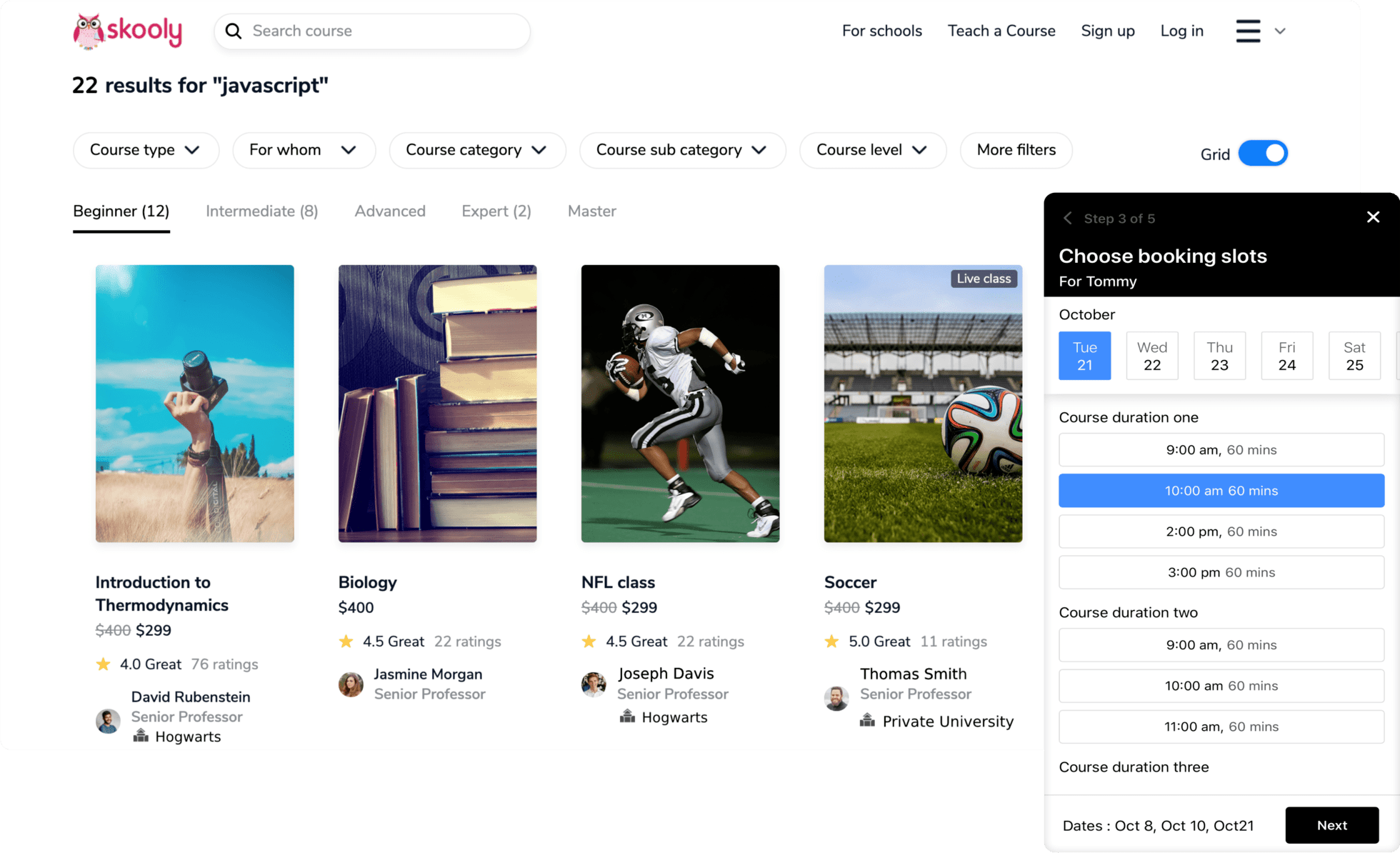Go back using the Step 3 chevron
Screen dimensions: 1400x853
[1067, 218]
